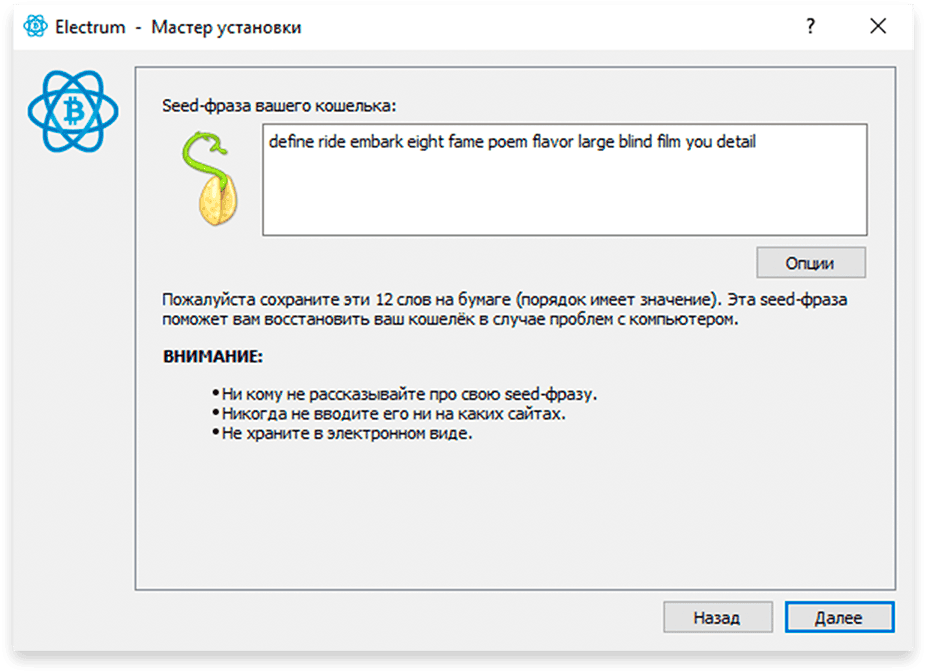Click the "Мастер установки" window title text

226,27
